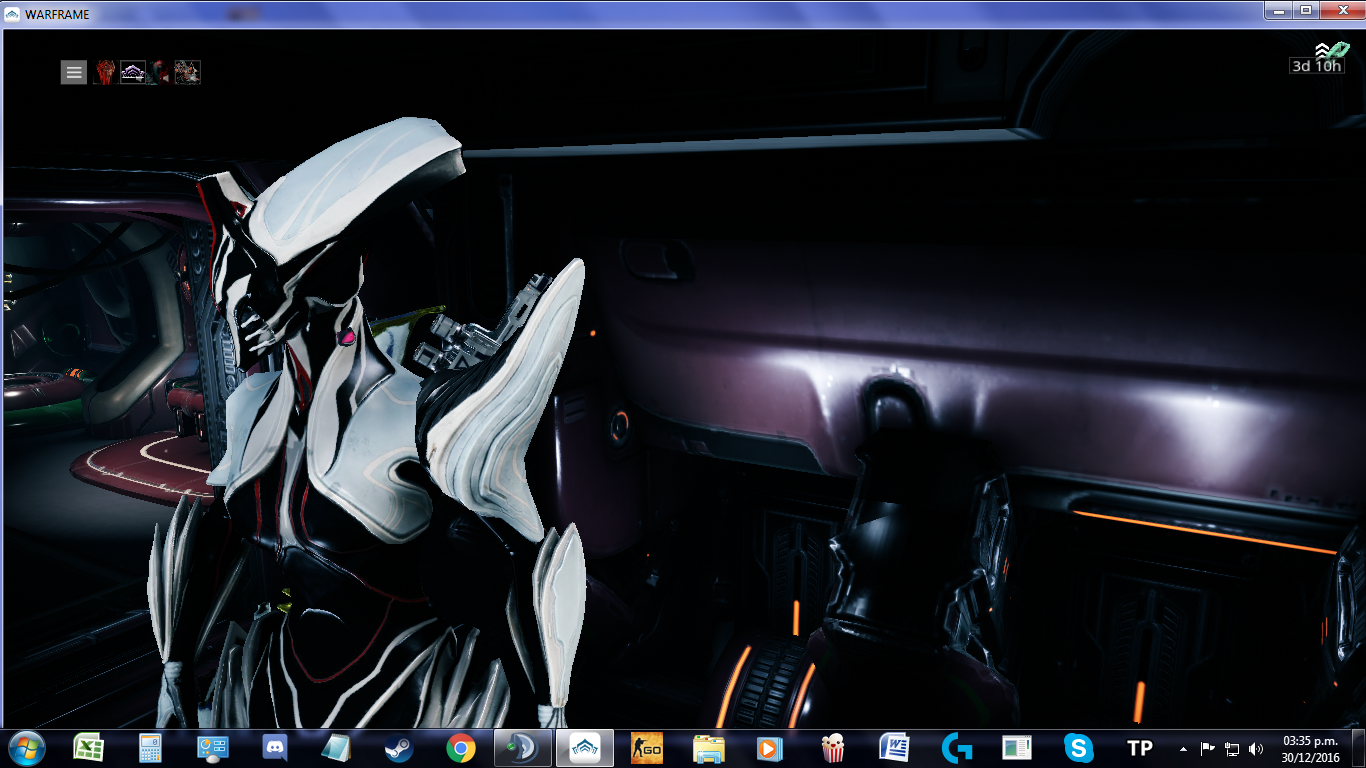This screenshot has width=1366, height=768.
Task: Launch Popcorn Time from the taskbar
Action: coord(832,748)
